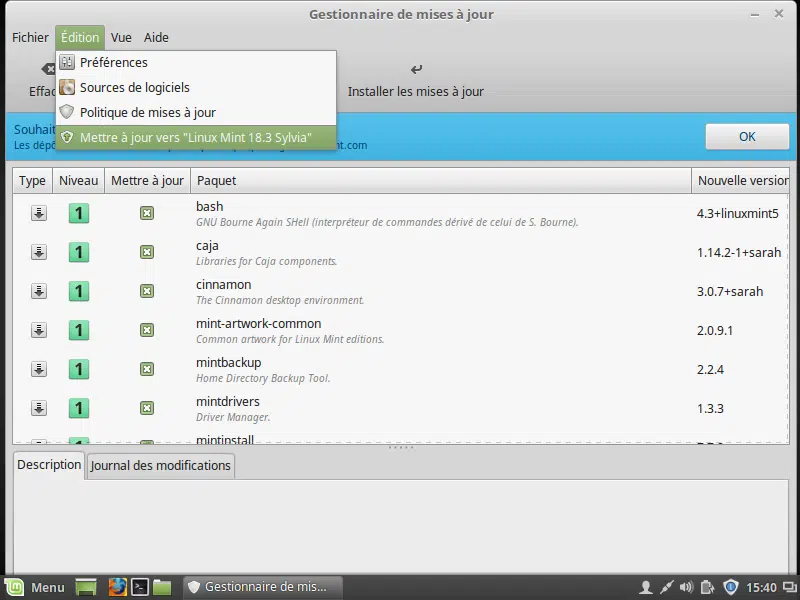Click version 3.0.7+sarah
The width and height of the screenshot is (800, 600).
point(730,291)
